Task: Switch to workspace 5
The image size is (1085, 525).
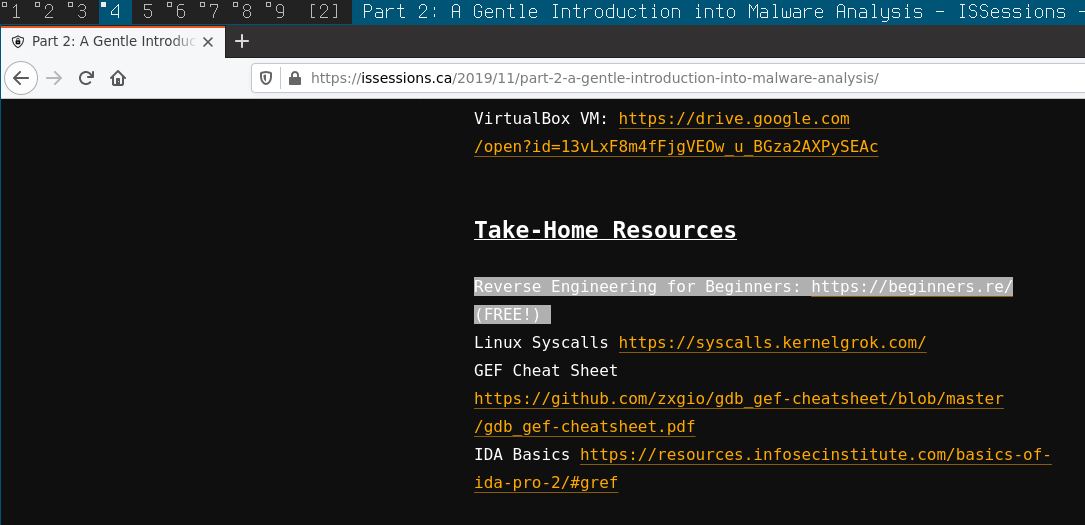Action: (x=148, y=12)
